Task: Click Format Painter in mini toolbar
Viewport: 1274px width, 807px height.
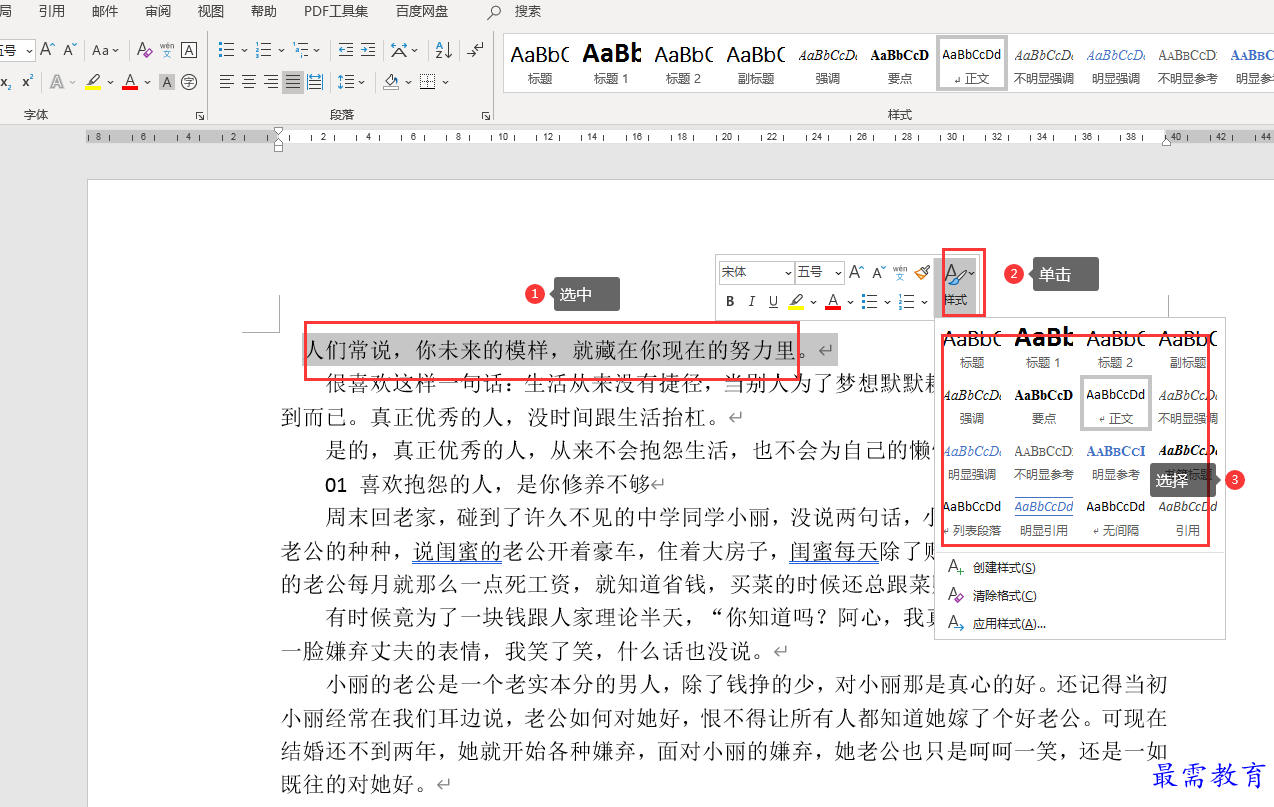Action: (x=922, y=272)
